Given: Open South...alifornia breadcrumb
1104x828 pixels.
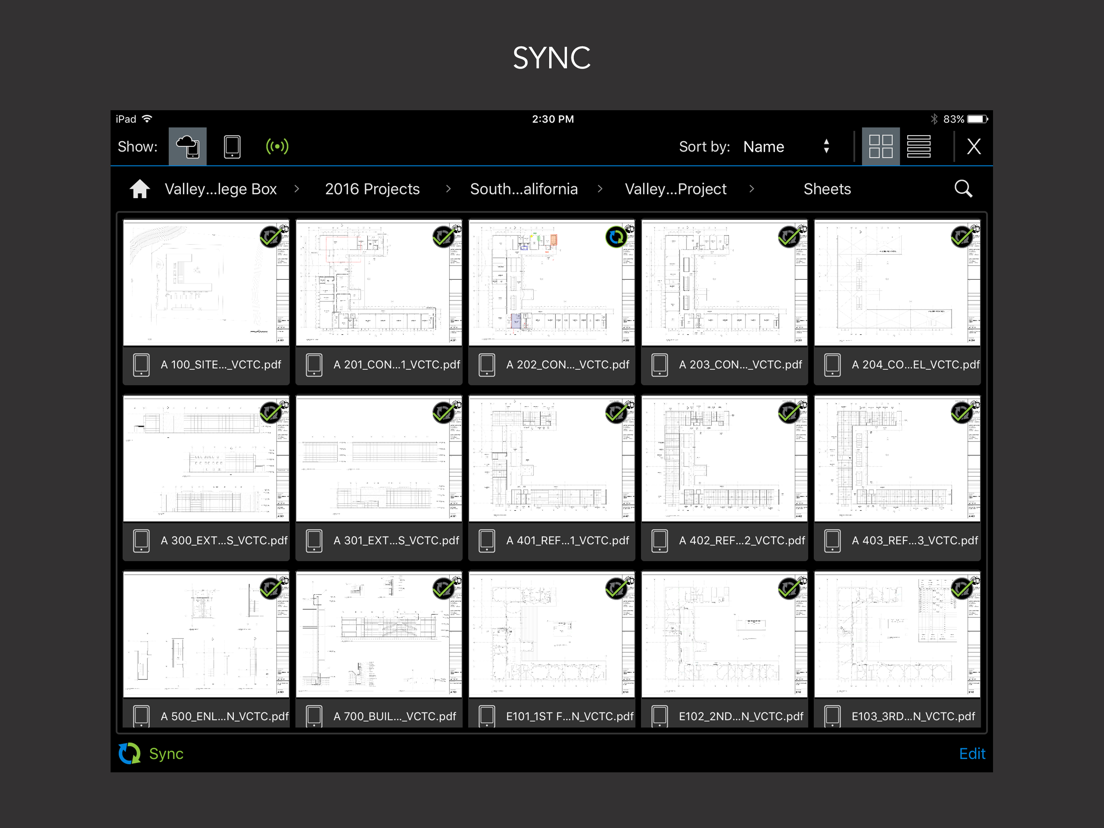Looking at the screenshot, I should click(x=524, y=189).
